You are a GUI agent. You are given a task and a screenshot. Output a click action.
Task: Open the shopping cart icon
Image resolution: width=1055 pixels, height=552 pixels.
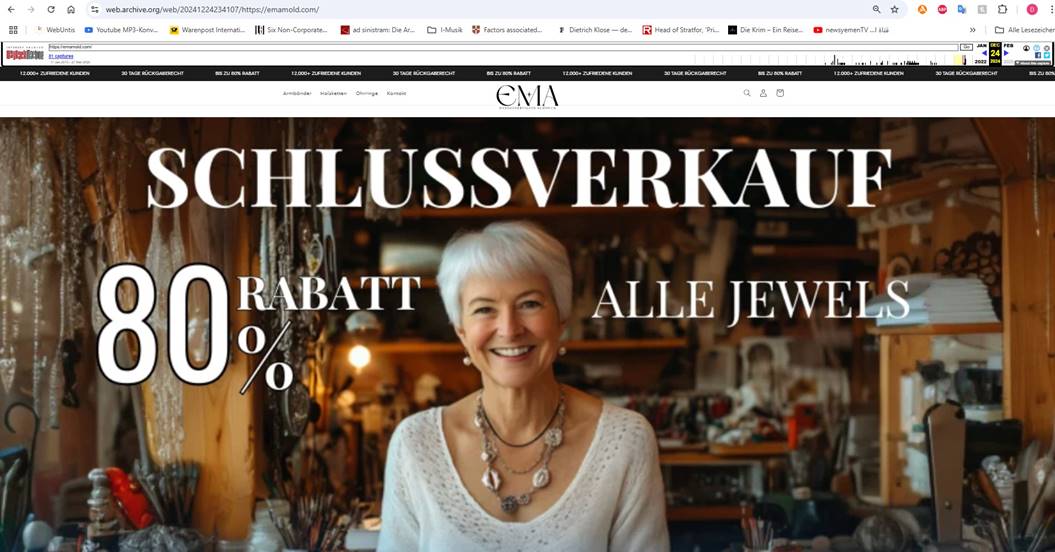(x=780, y=93)
